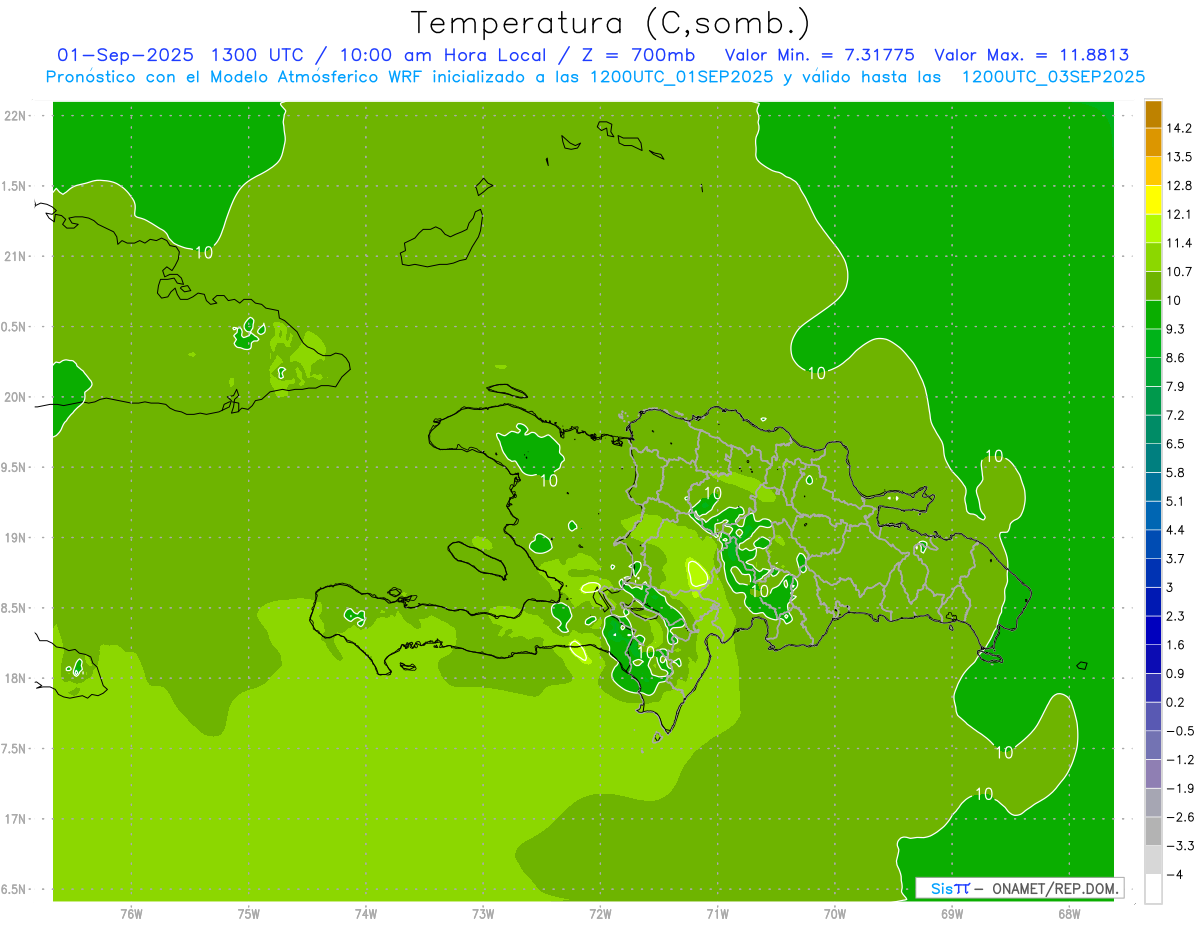Click the "-2.6" color bar value

[x=1180, y=816]
